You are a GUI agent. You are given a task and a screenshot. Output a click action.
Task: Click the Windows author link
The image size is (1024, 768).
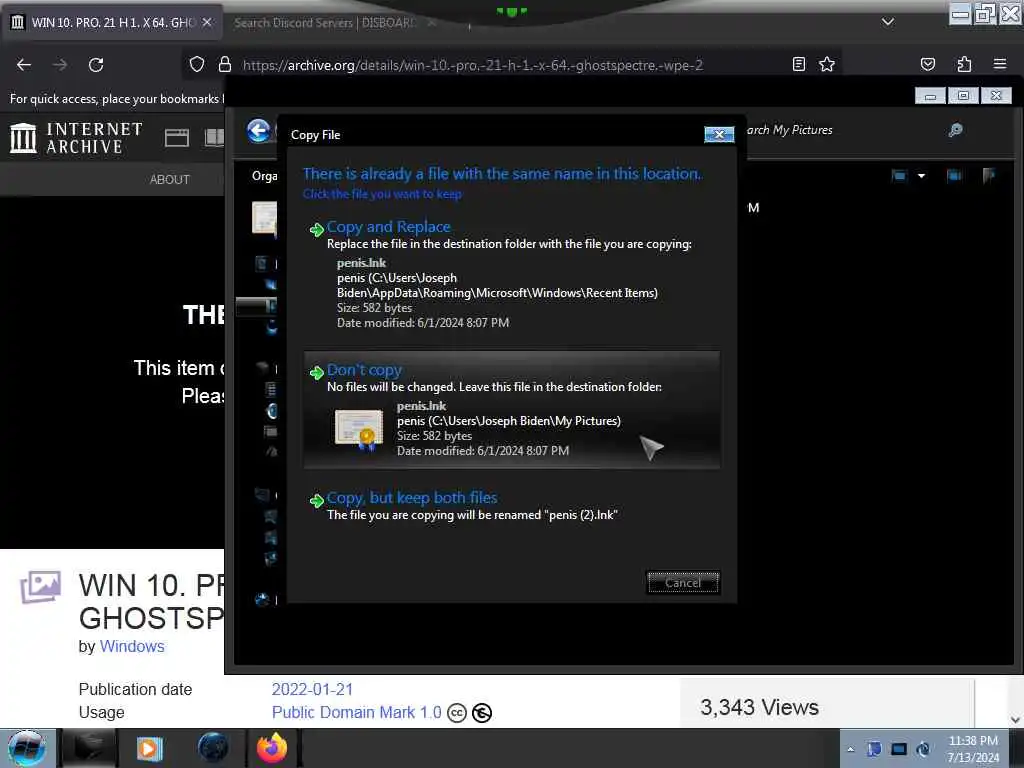tap(132, 646)
